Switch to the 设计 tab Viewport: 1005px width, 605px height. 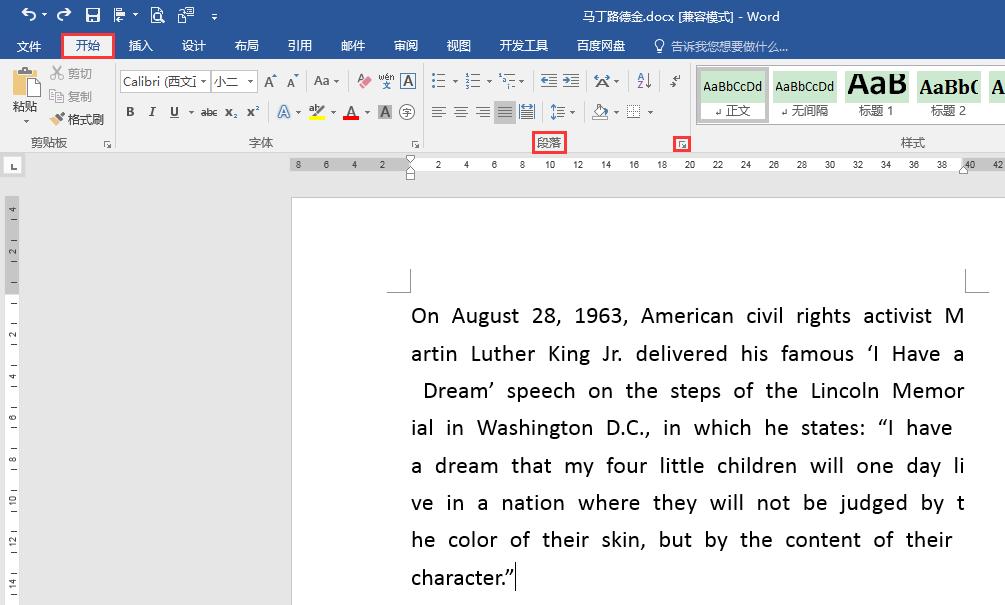coord(194,46)
